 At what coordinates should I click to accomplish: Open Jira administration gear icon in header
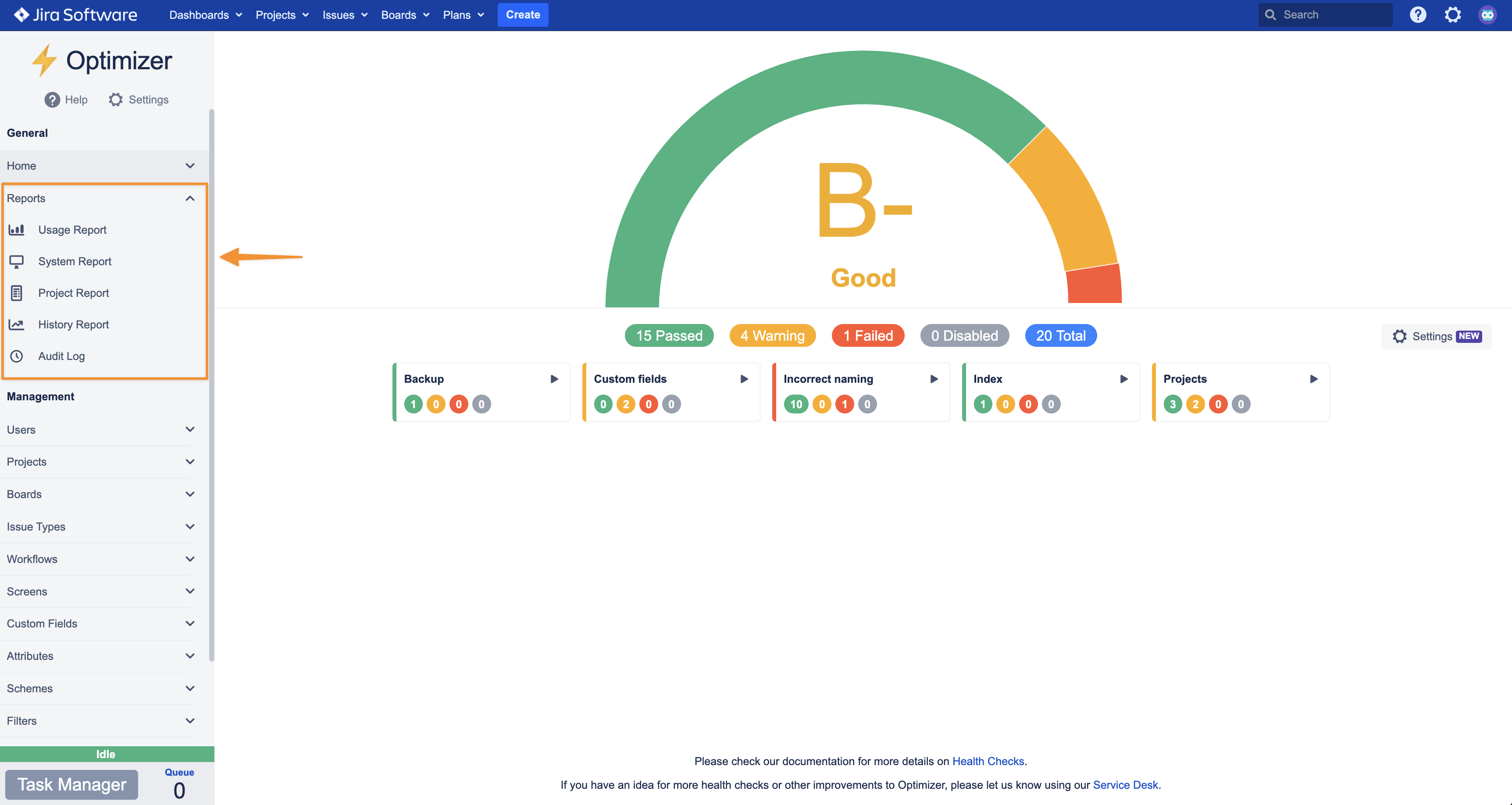click(x=1452, y=14)
